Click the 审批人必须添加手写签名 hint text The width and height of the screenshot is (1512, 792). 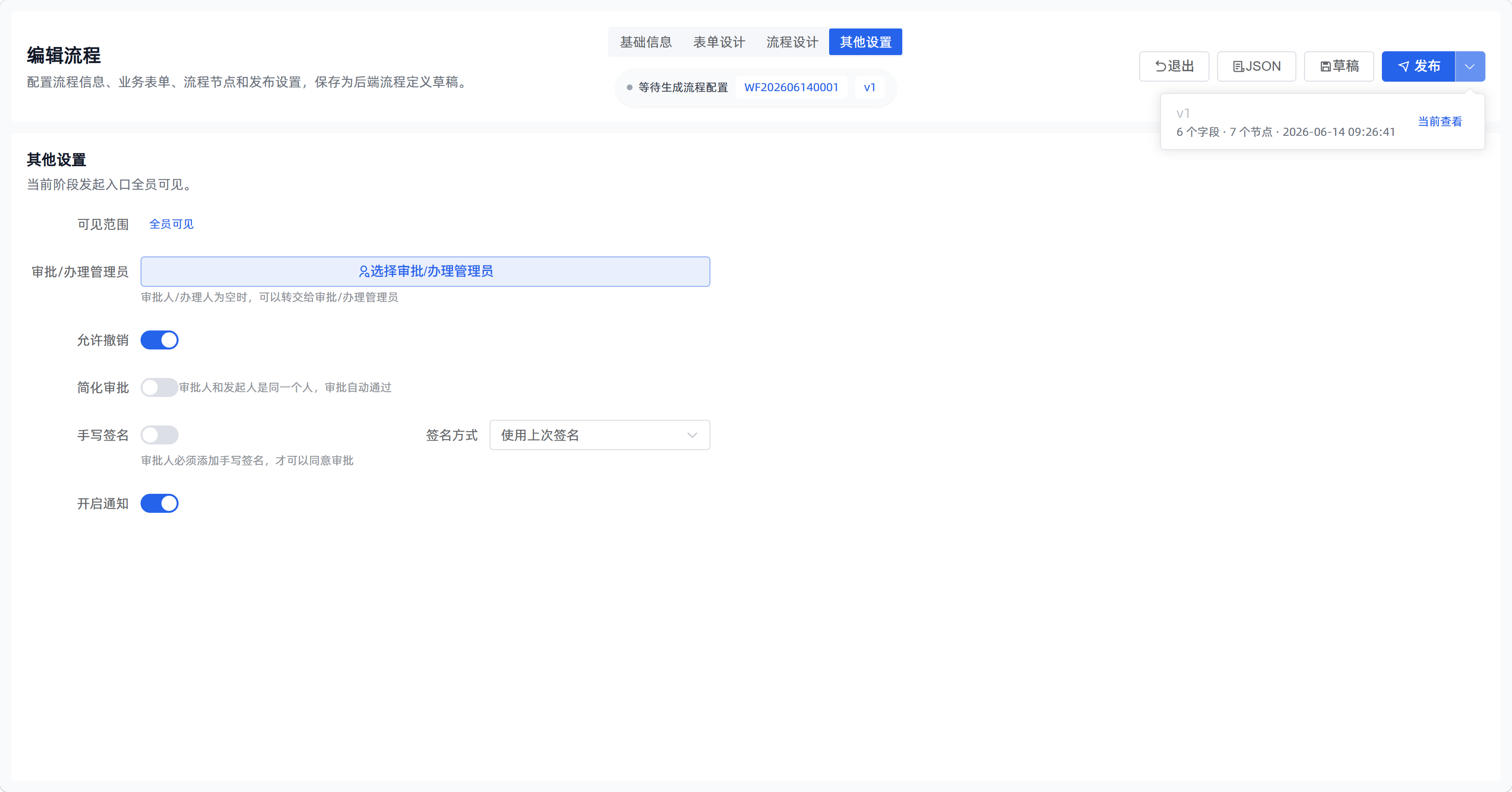(x=247, y=460)
